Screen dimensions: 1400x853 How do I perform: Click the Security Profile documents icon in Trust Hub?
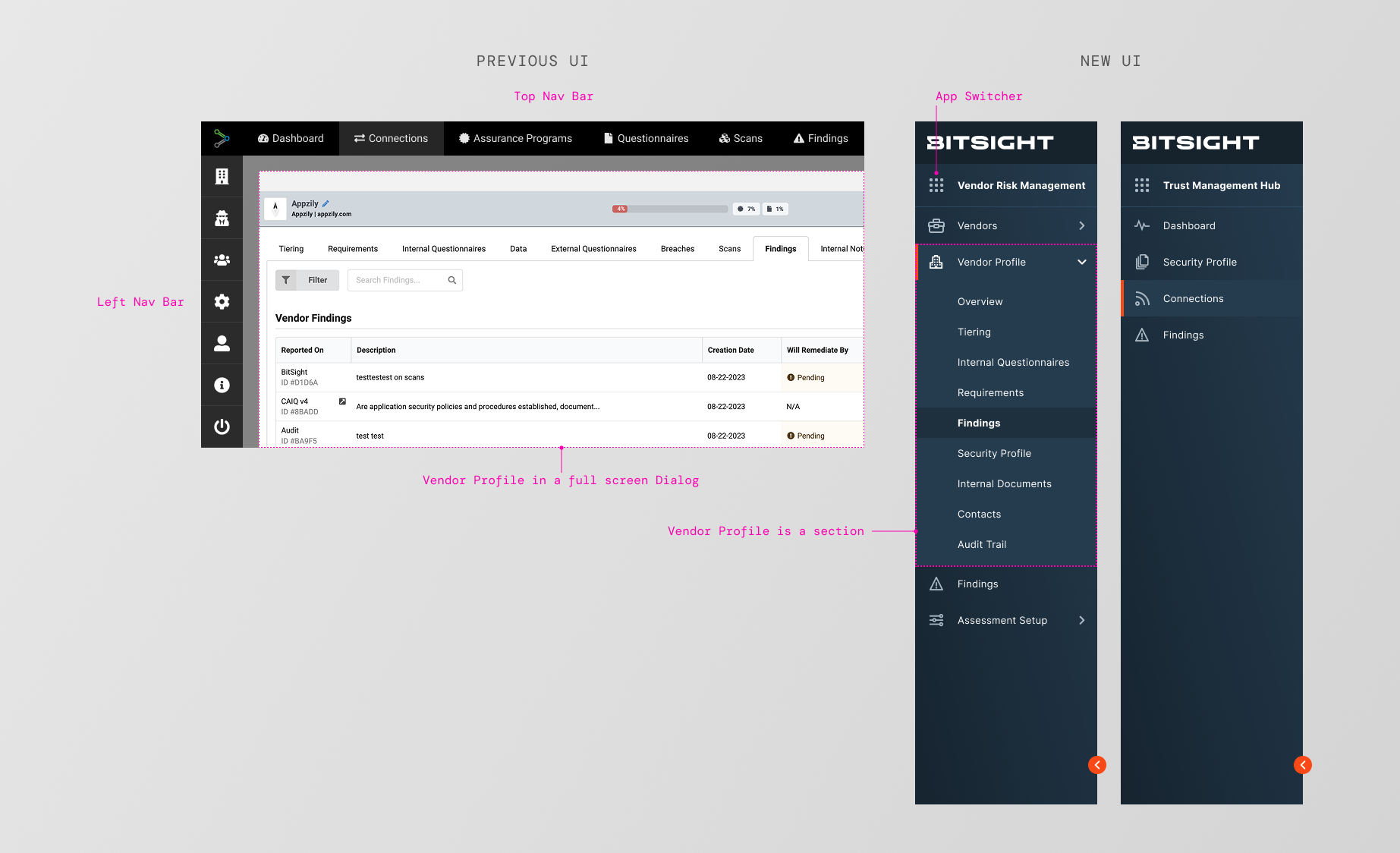tap(1142, 262)
